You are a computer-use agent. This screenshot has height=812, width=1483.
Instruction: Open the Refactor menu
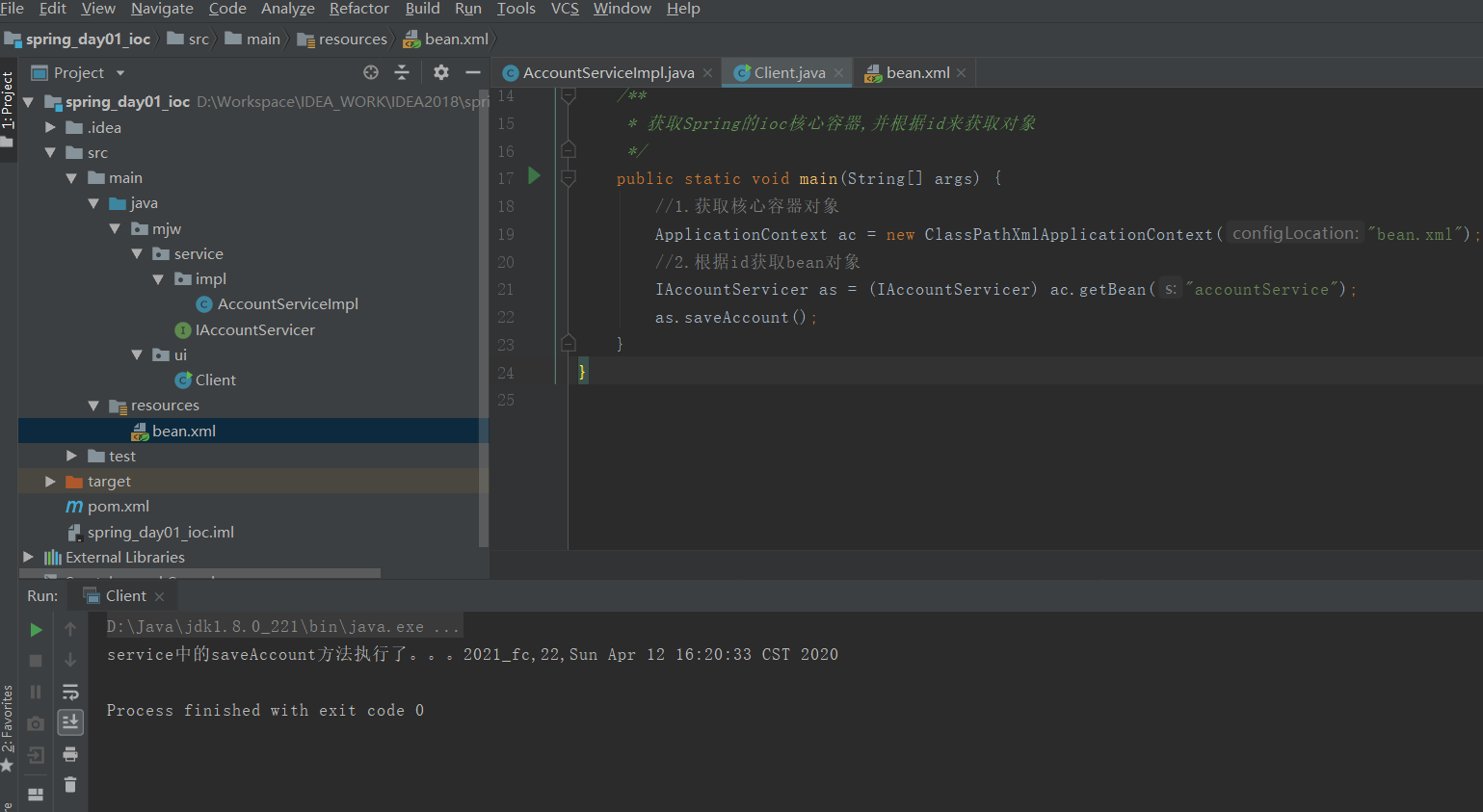click(x=358, y=9)
